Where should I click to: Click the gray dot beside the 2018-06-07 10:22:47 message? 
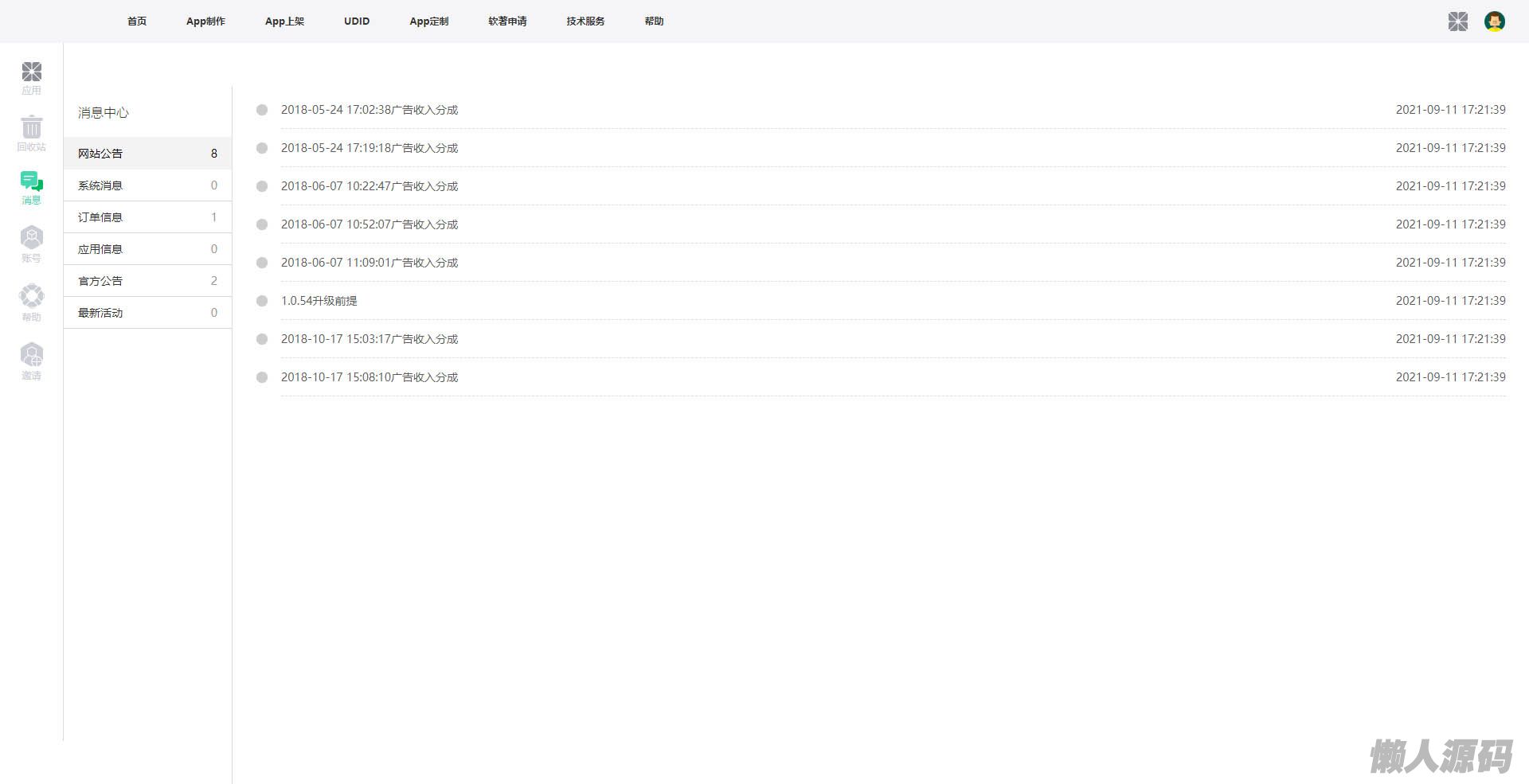[261, 186]
